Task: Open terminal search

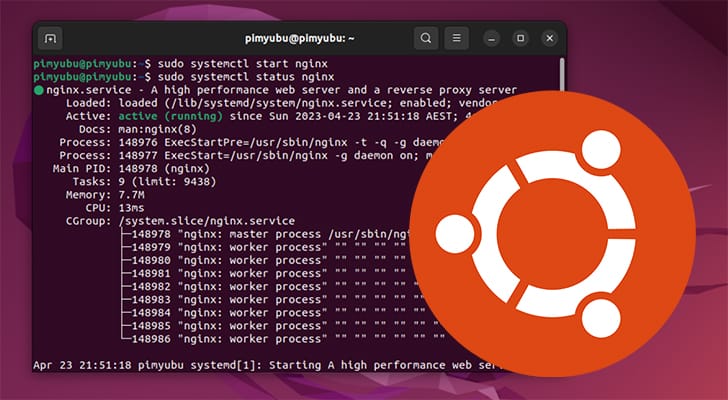Action: [426, 39]
